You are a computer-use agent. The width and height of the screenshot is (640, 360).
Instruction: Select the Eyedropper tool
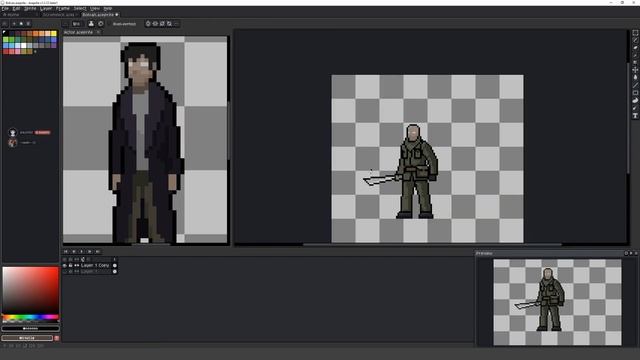(635, 55)
